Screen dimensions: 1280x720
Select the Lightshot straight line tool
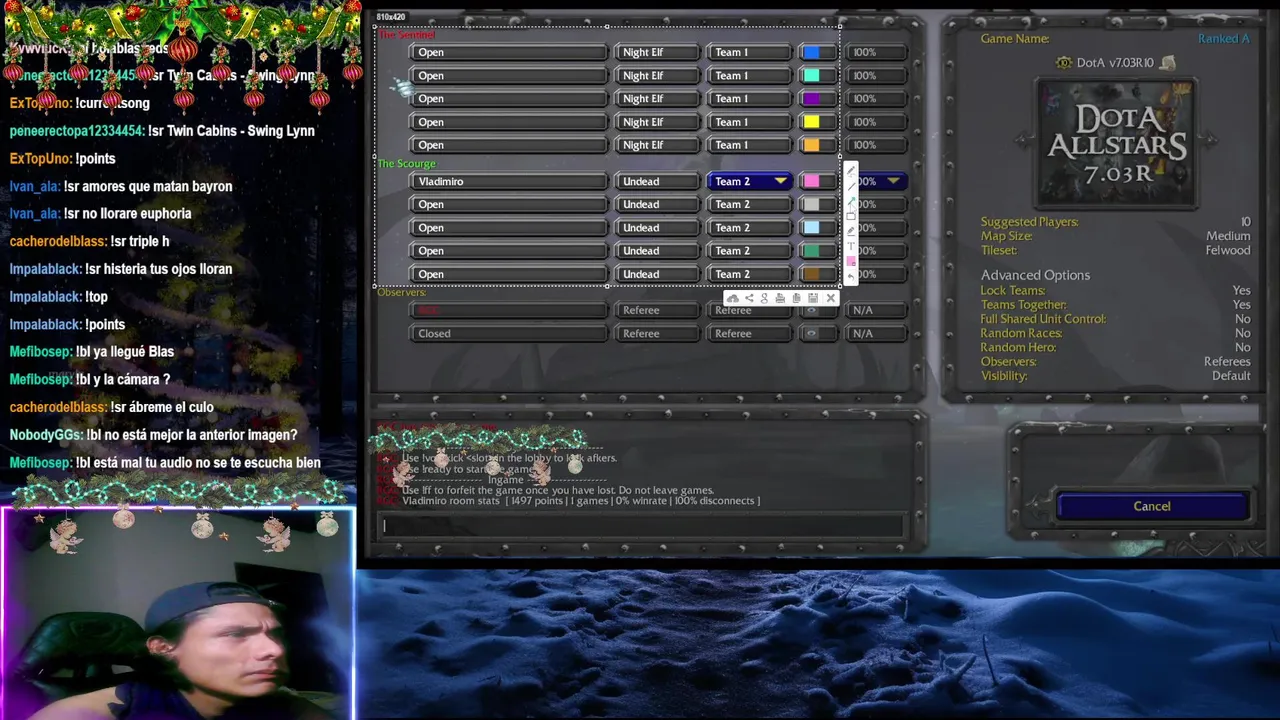[851, 186]
